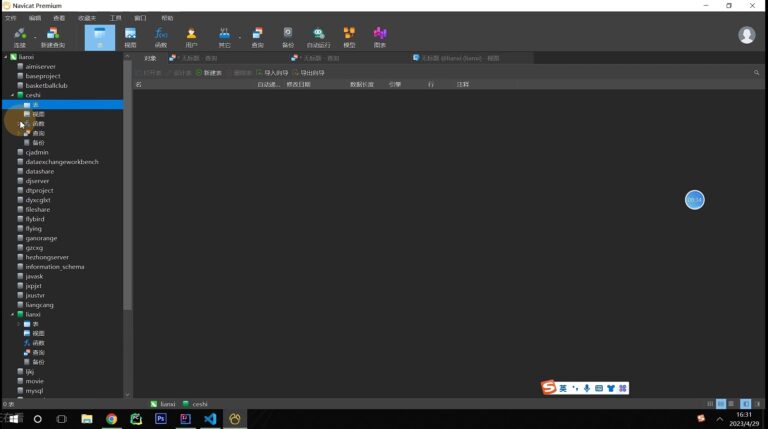Open the Charts icon in the toolbar
The width and height of the screenshot is (768, 429).
point(380,38)
